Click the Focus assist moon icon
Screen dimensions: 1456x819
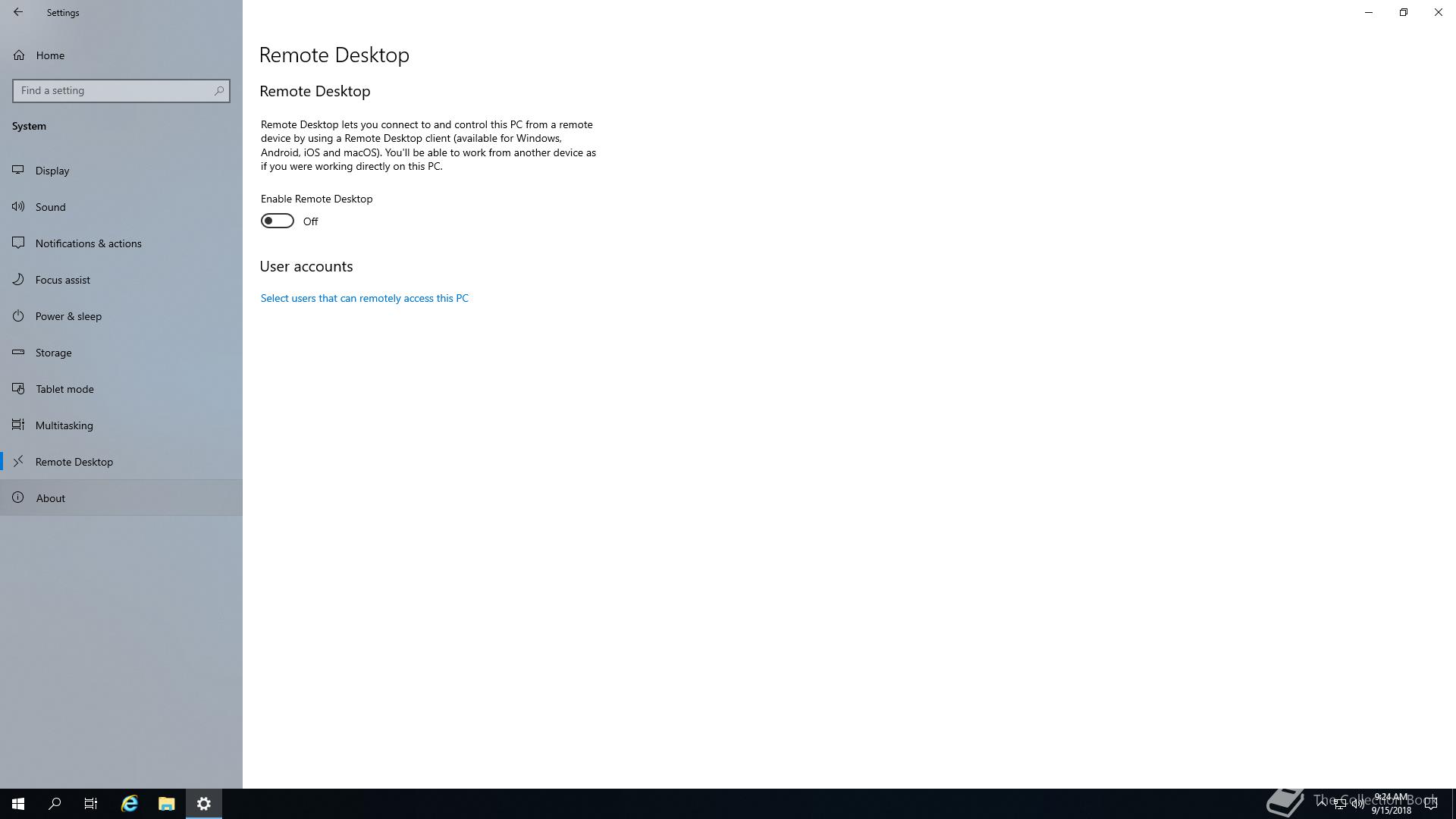(18, 279)
